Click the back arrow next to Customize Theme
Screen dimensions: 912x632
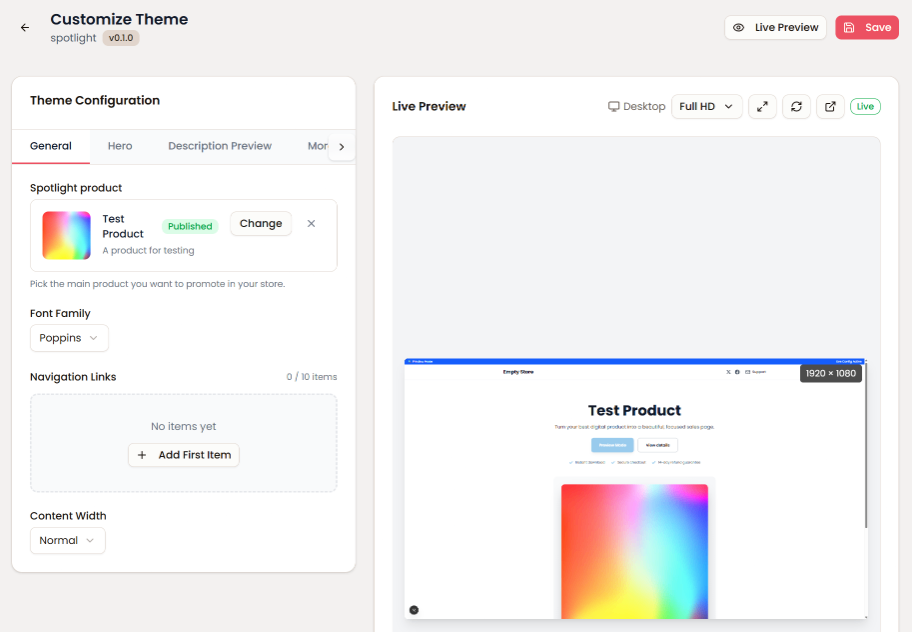24,27
